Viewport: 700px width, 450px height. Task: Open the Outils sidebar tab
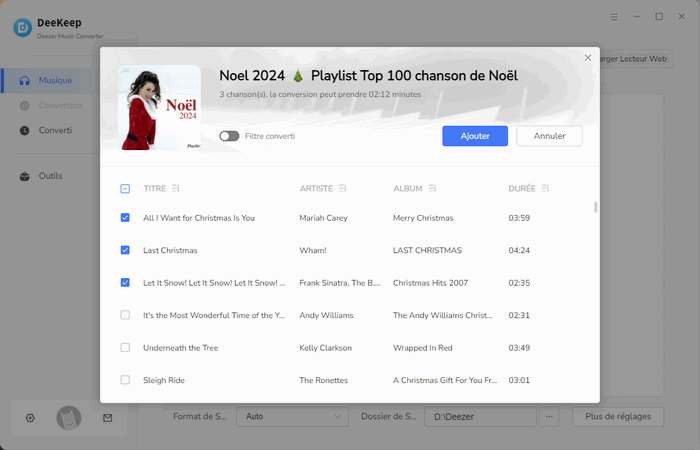coord(48,176)
